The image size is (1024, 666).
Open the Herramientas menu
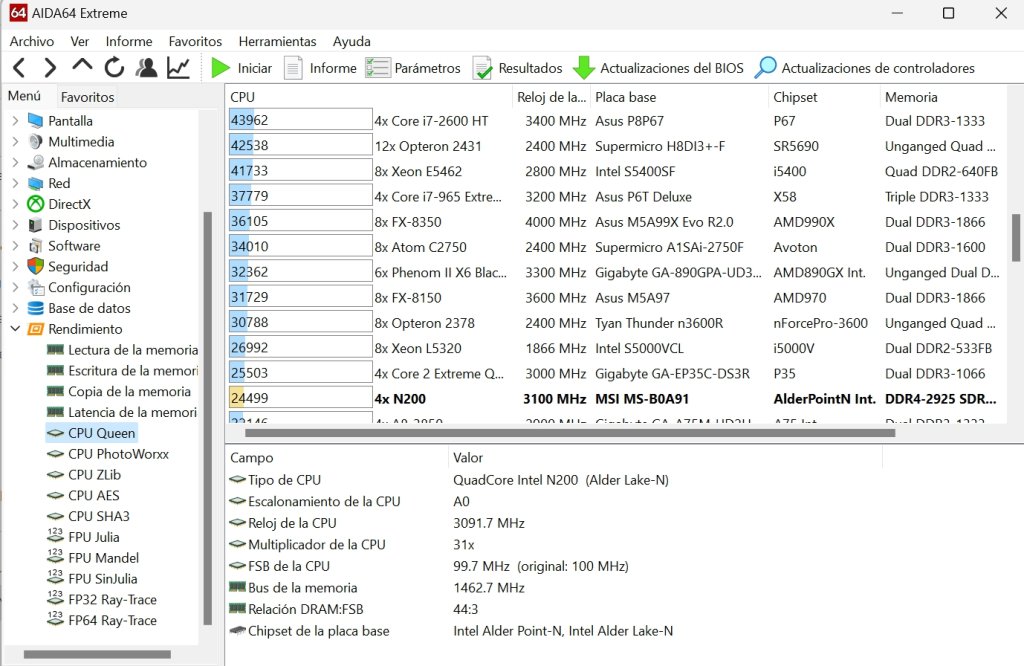pos(277,41)
